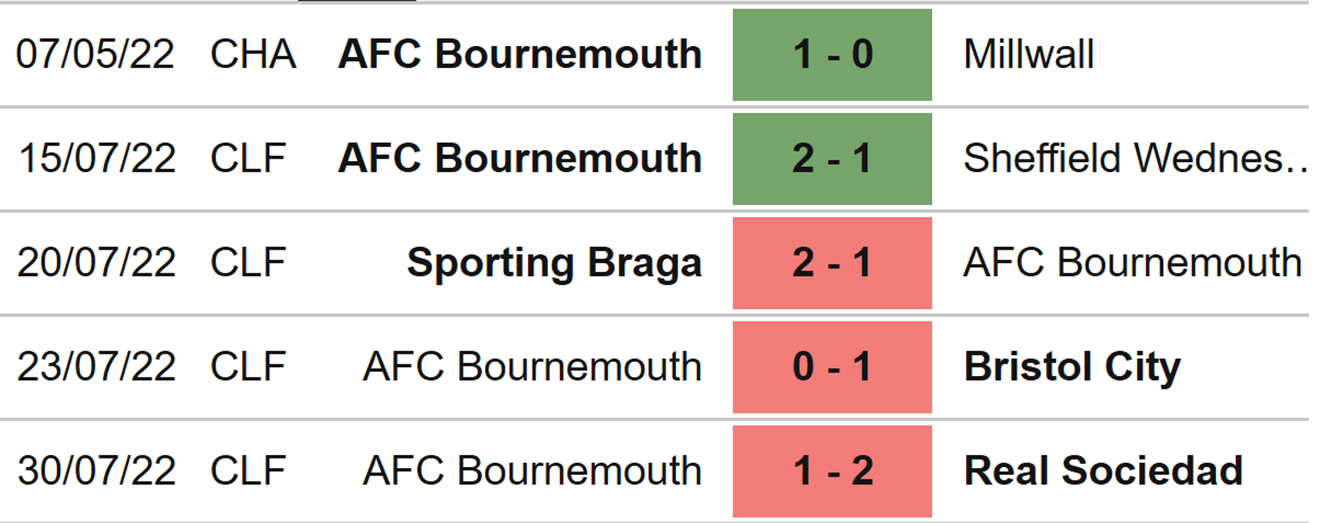
Task: Click AFC Bournemouth in the Bristol City row
Action: point(532,367)
